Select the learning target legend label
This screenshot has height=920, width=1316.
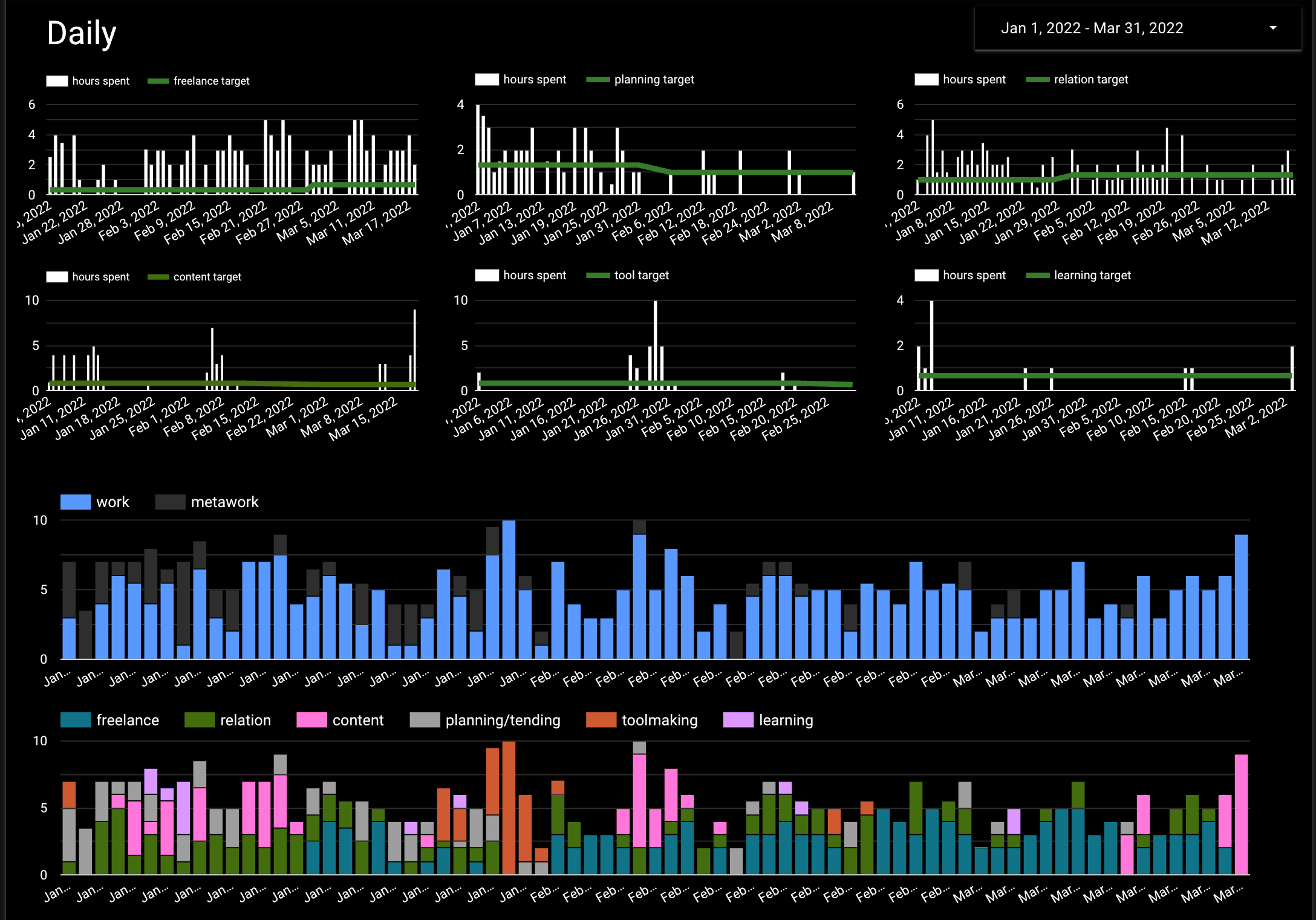(1092, 276)
